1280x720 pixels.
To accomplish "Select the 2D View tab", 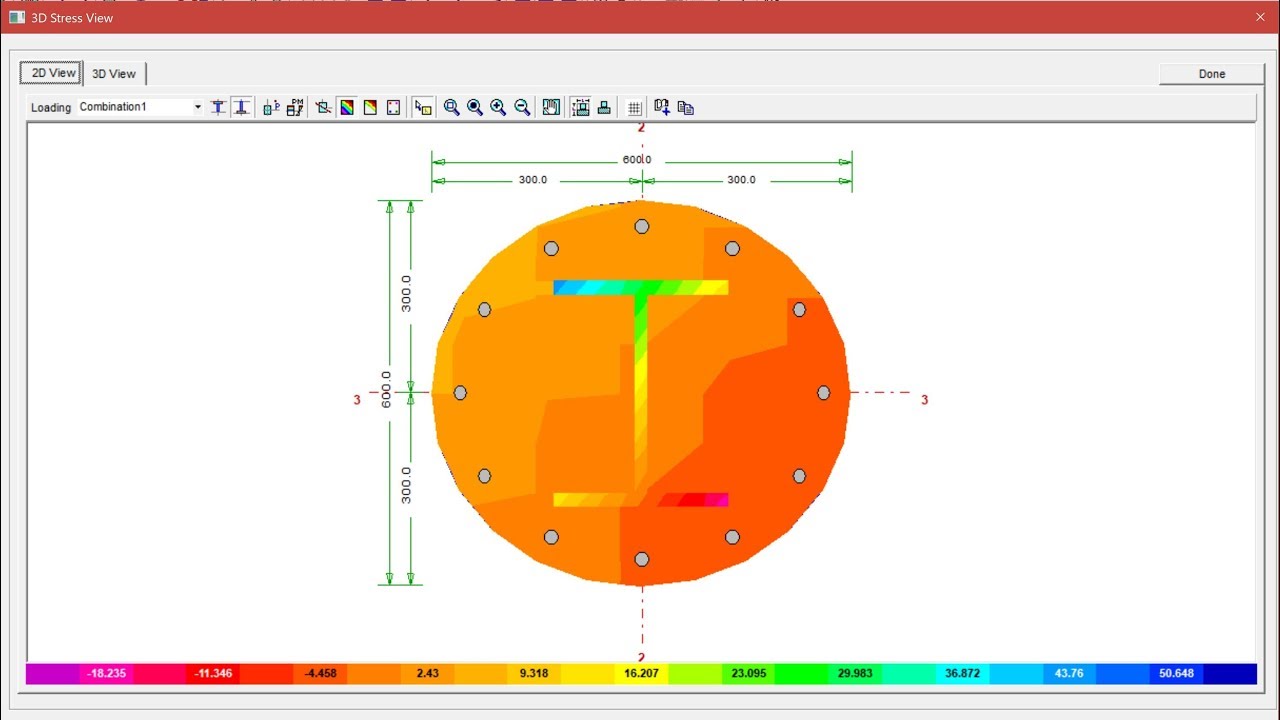I will 50,72.
